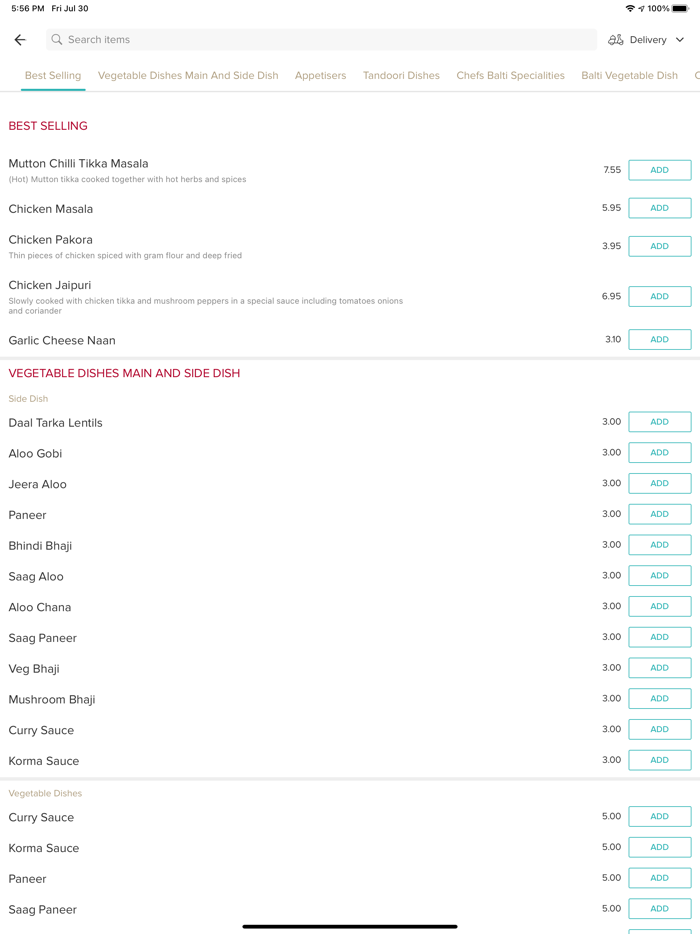Tap the battery status icon
The width and height of the screenshot is (700, 934).
(x=680, y=8)
